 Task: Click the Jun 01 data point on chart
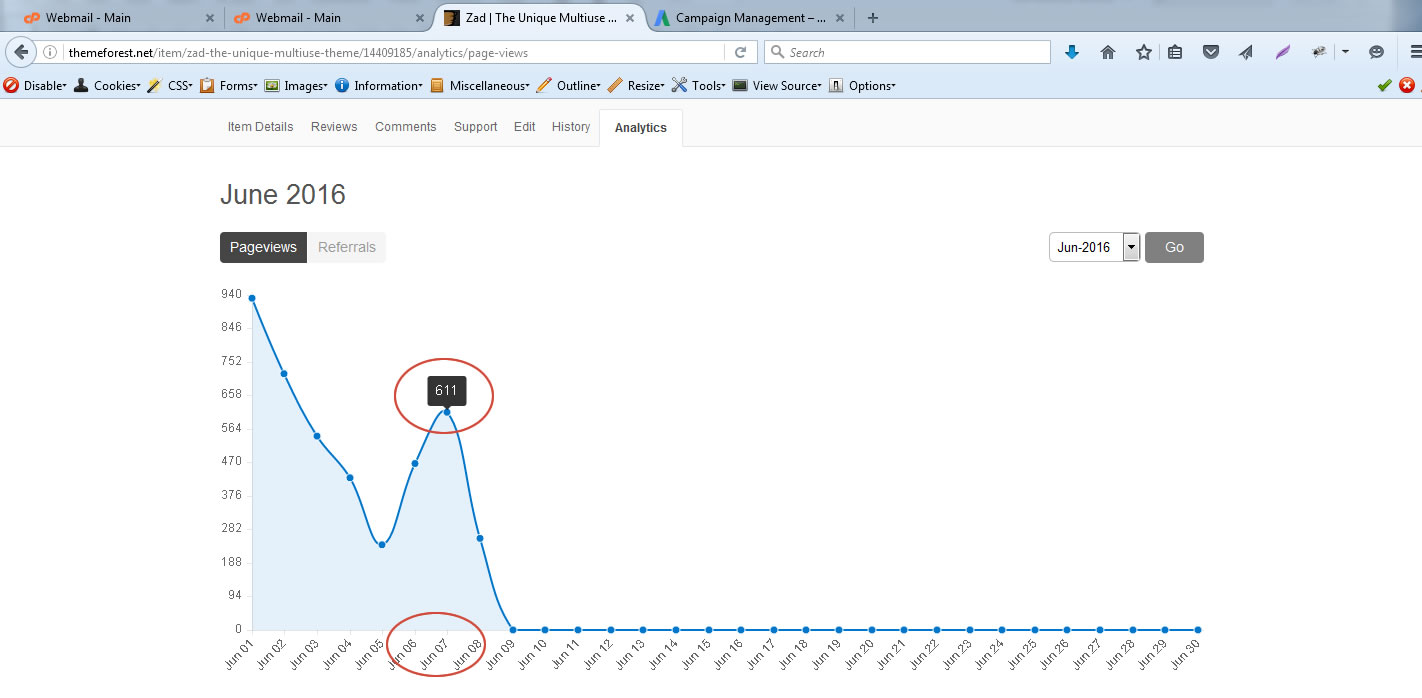coord(251,298)
